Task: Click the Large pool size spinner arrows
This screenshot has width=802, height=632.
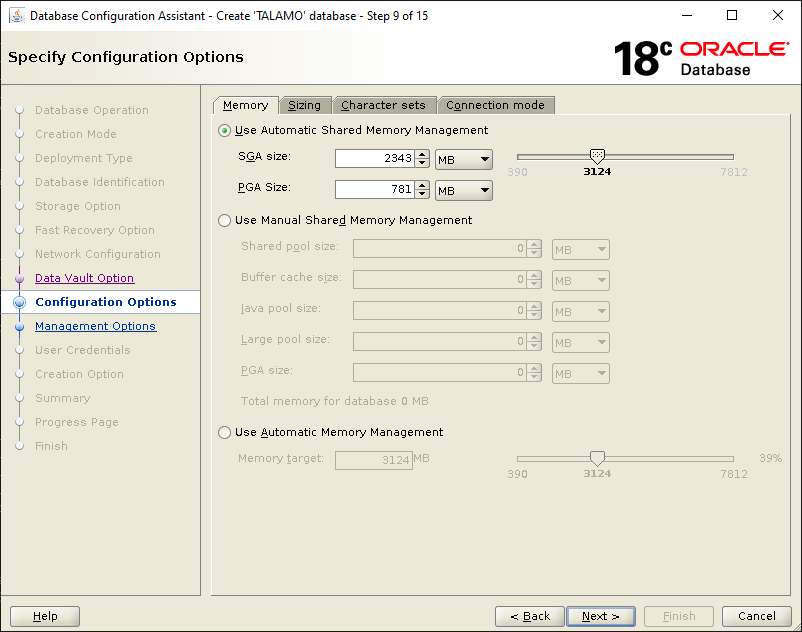Action: pos(534,342)
